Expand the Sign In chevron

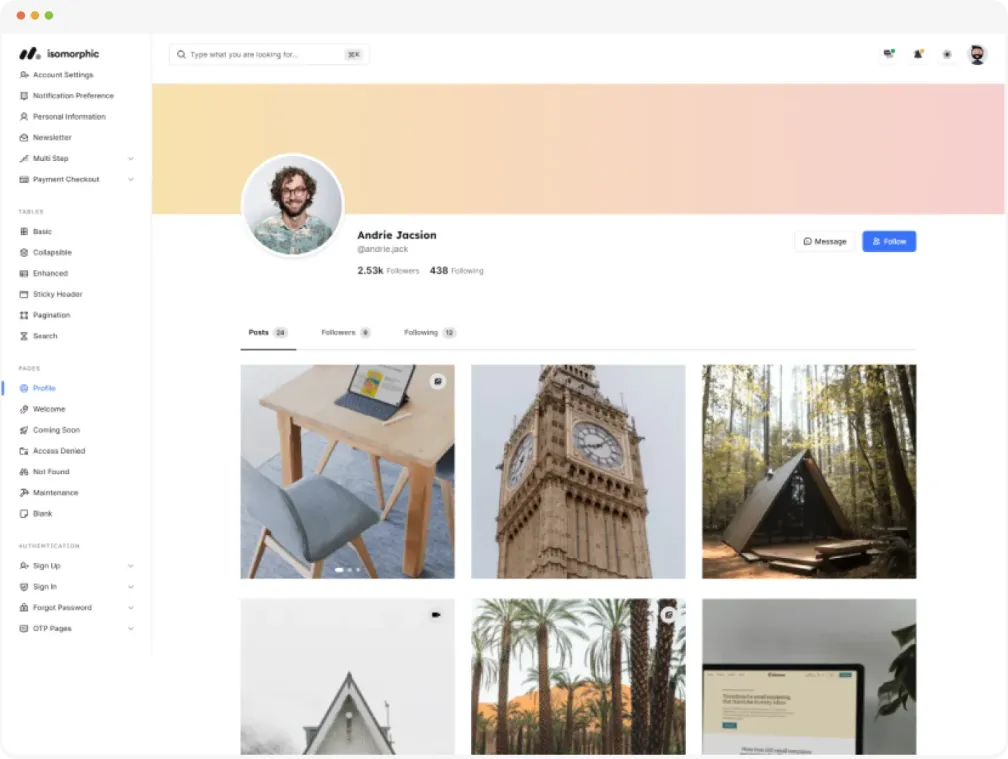point(130,587)
